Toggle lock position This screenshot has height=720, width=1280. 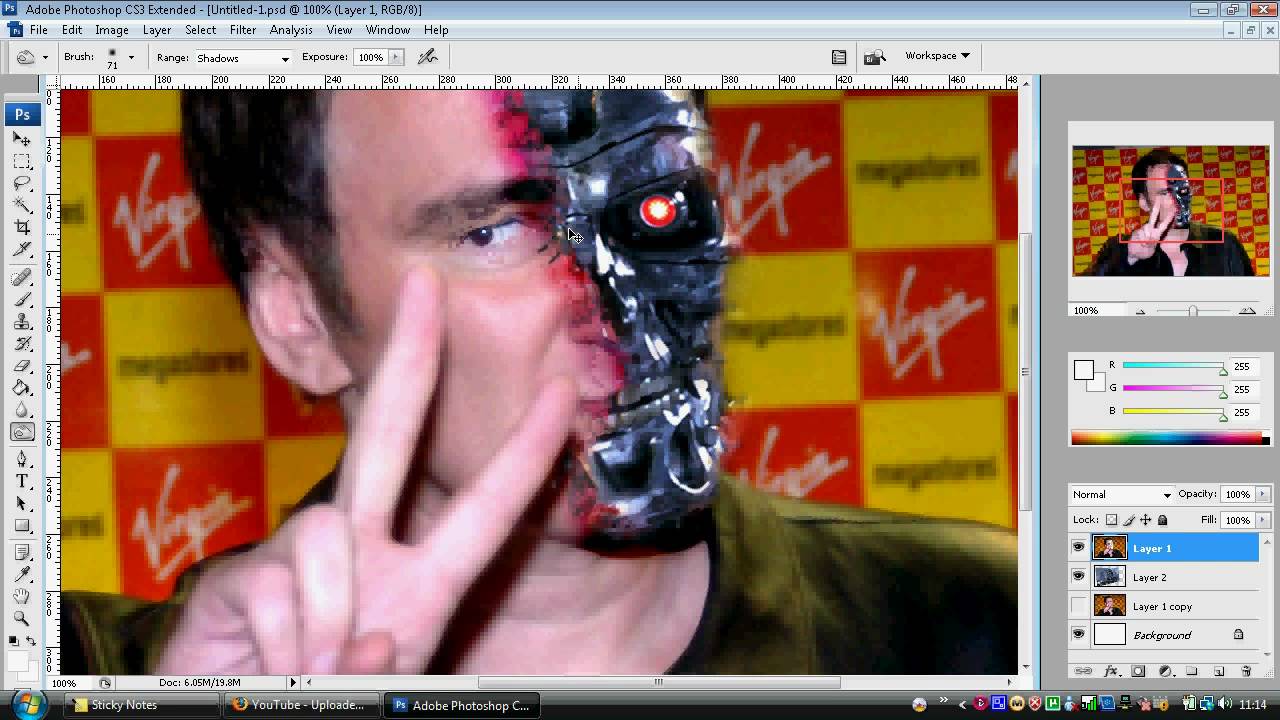point(1146,520)
